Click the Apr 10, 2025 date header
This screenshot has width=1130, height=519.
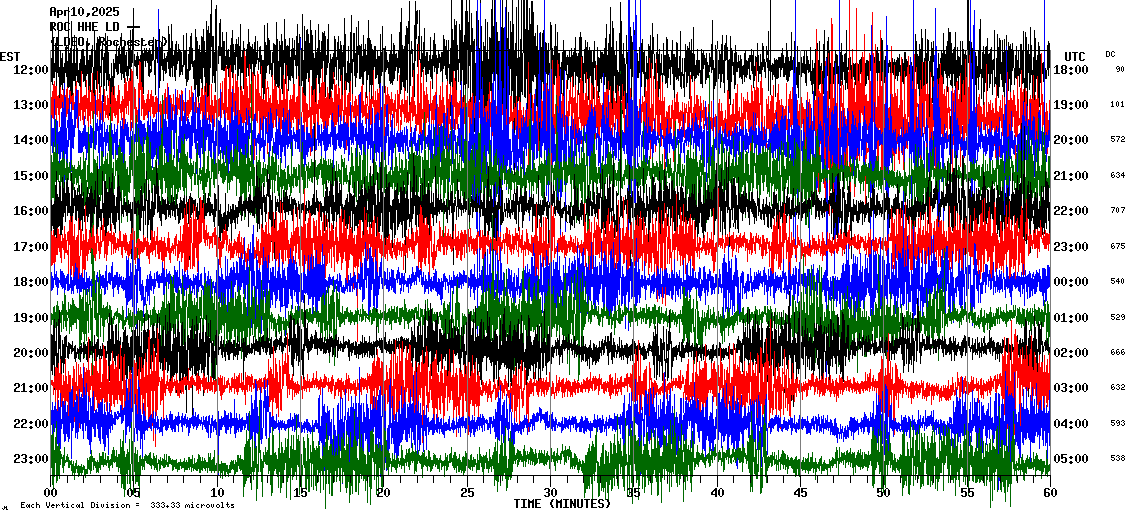pos(83,12)
